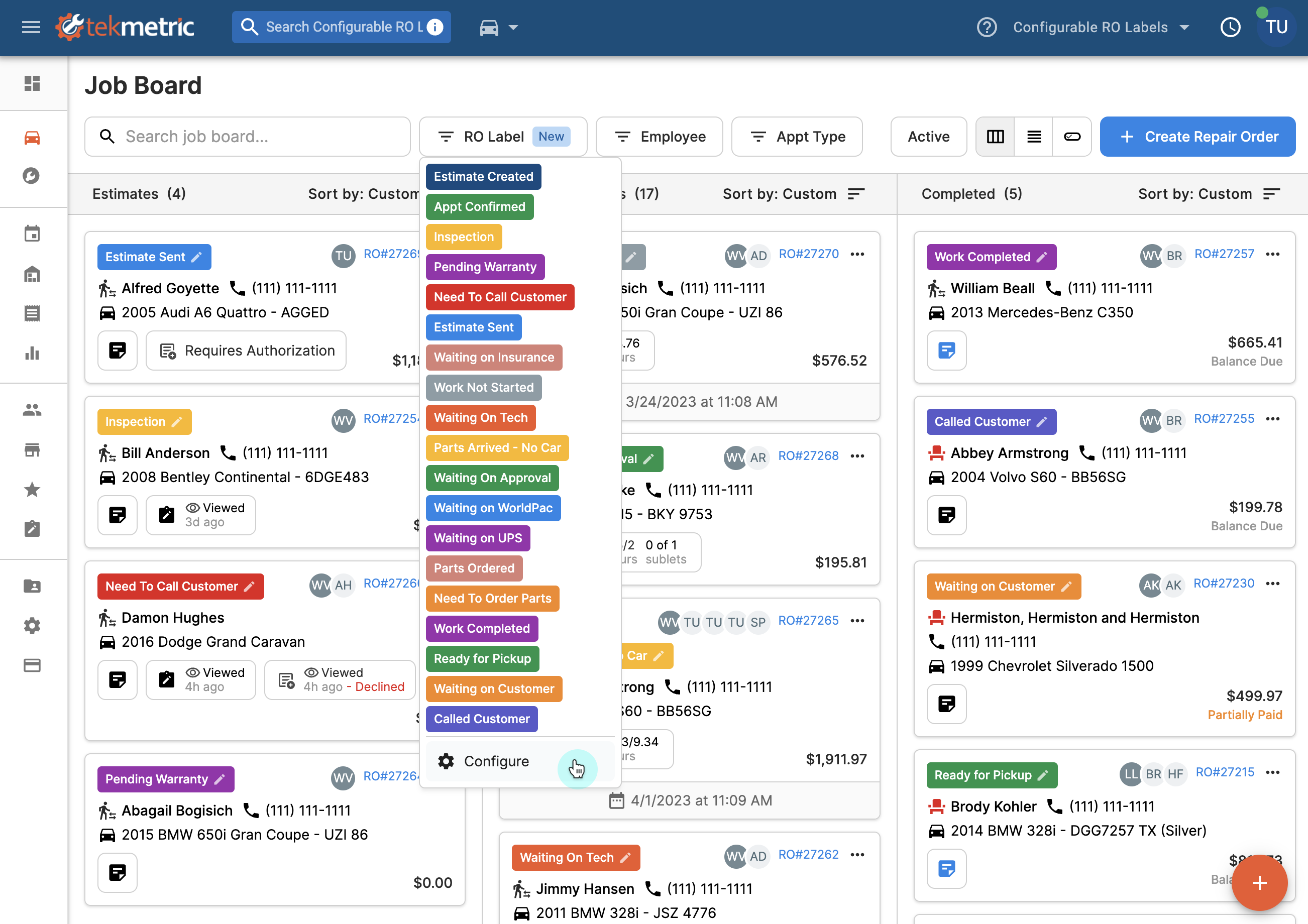Open more options for RO#27215
Image resolution: width=1308 pixels, height=924 pixels.
point(1272,773)
